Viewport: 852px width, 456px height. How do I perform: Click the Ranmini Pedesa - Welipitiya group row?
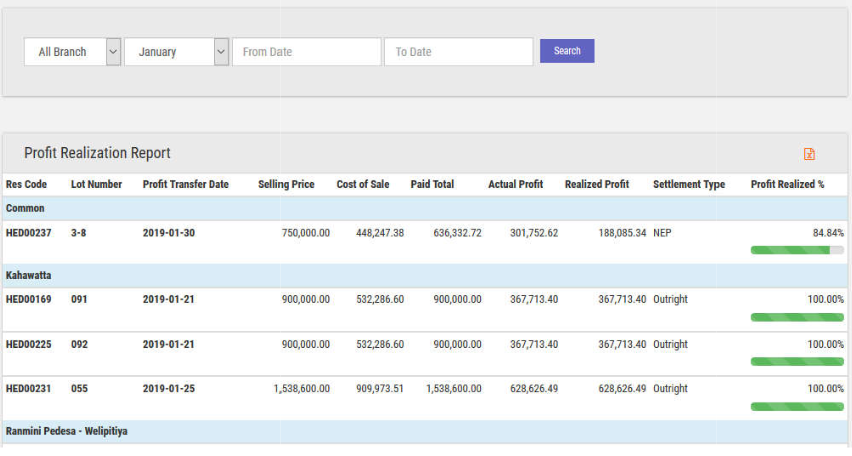click(67, 431)
